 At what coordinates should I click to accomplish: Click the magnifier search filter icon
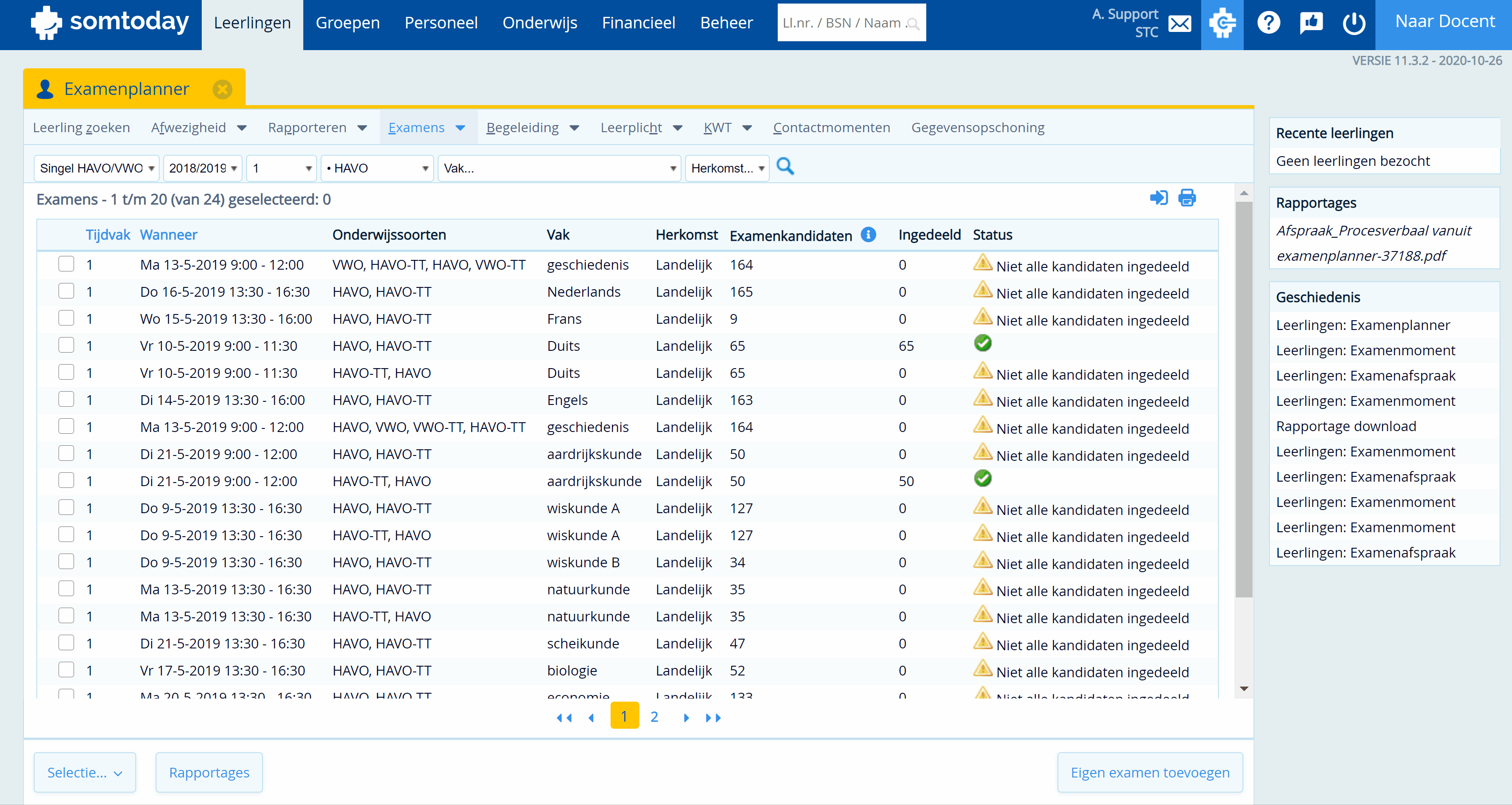click(x=785, y=167)
